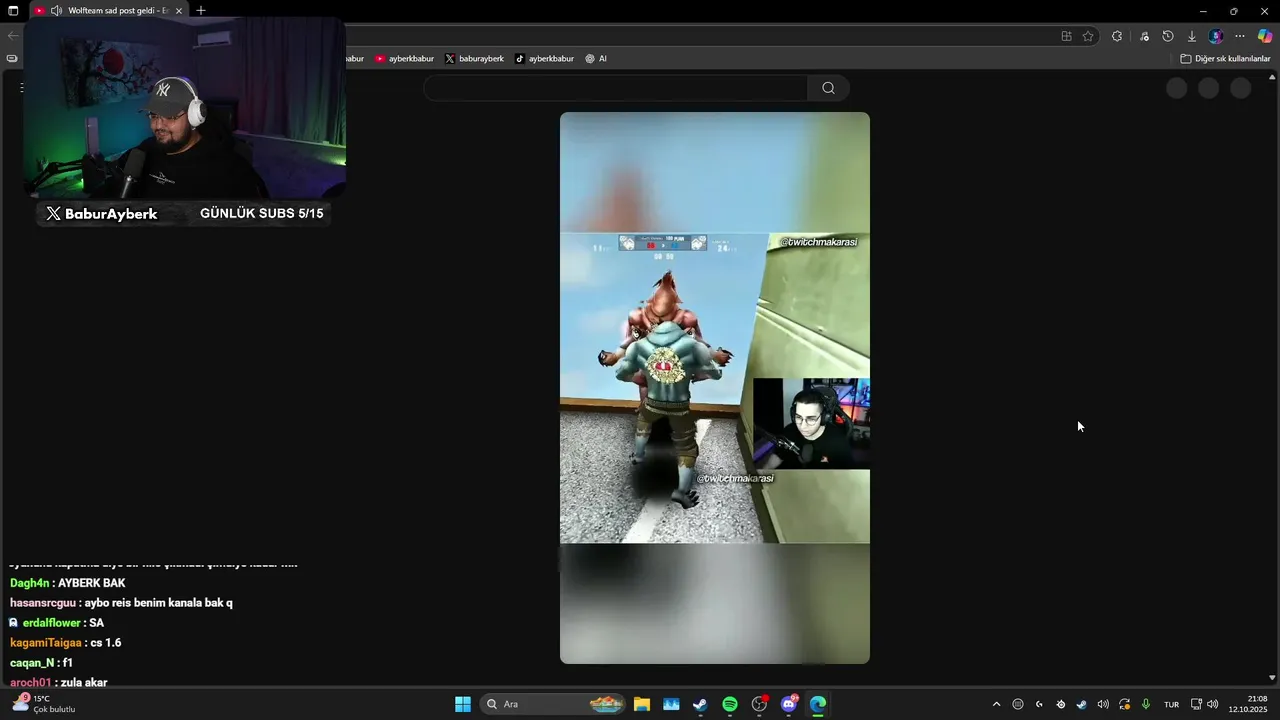
Task: Click Steam tray icon
Action: click(x=1081, y=704)
